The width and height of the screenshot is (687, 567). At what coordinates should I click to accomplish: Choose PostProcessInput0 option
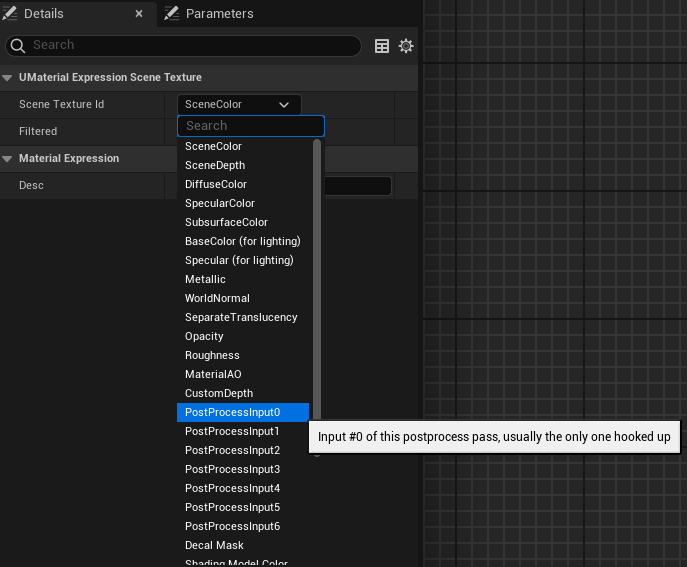tap(232, 412)
